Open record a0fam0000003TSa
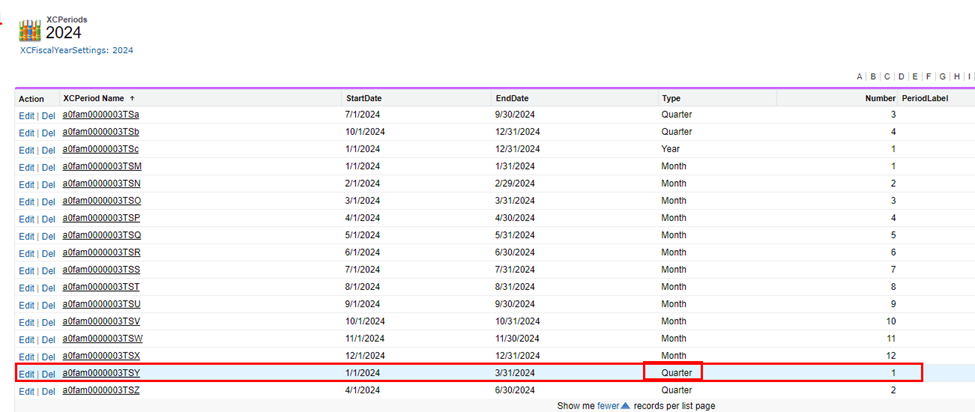This screenshot has height=412, width=975. click(x=101, y=115)
